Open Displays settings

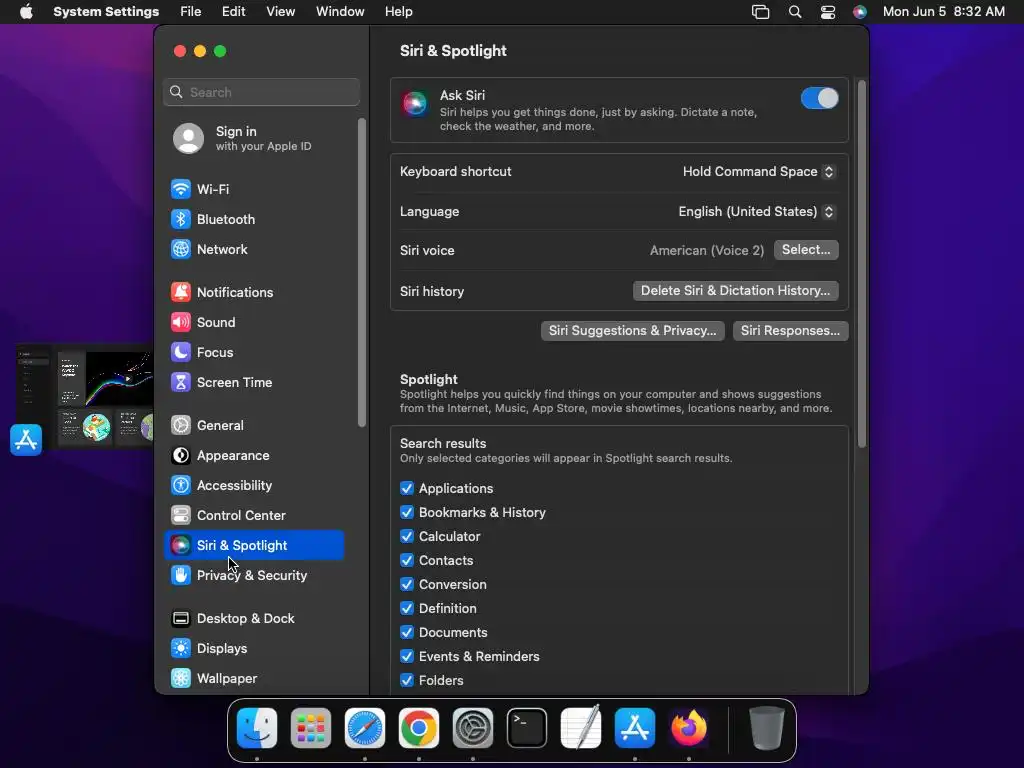(x=254, y=649)
